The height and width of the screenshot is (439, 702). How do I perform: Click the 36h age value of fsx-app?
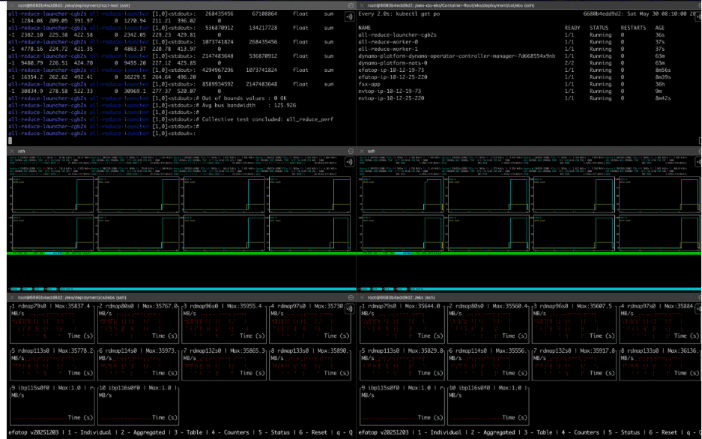coord(659,84)
